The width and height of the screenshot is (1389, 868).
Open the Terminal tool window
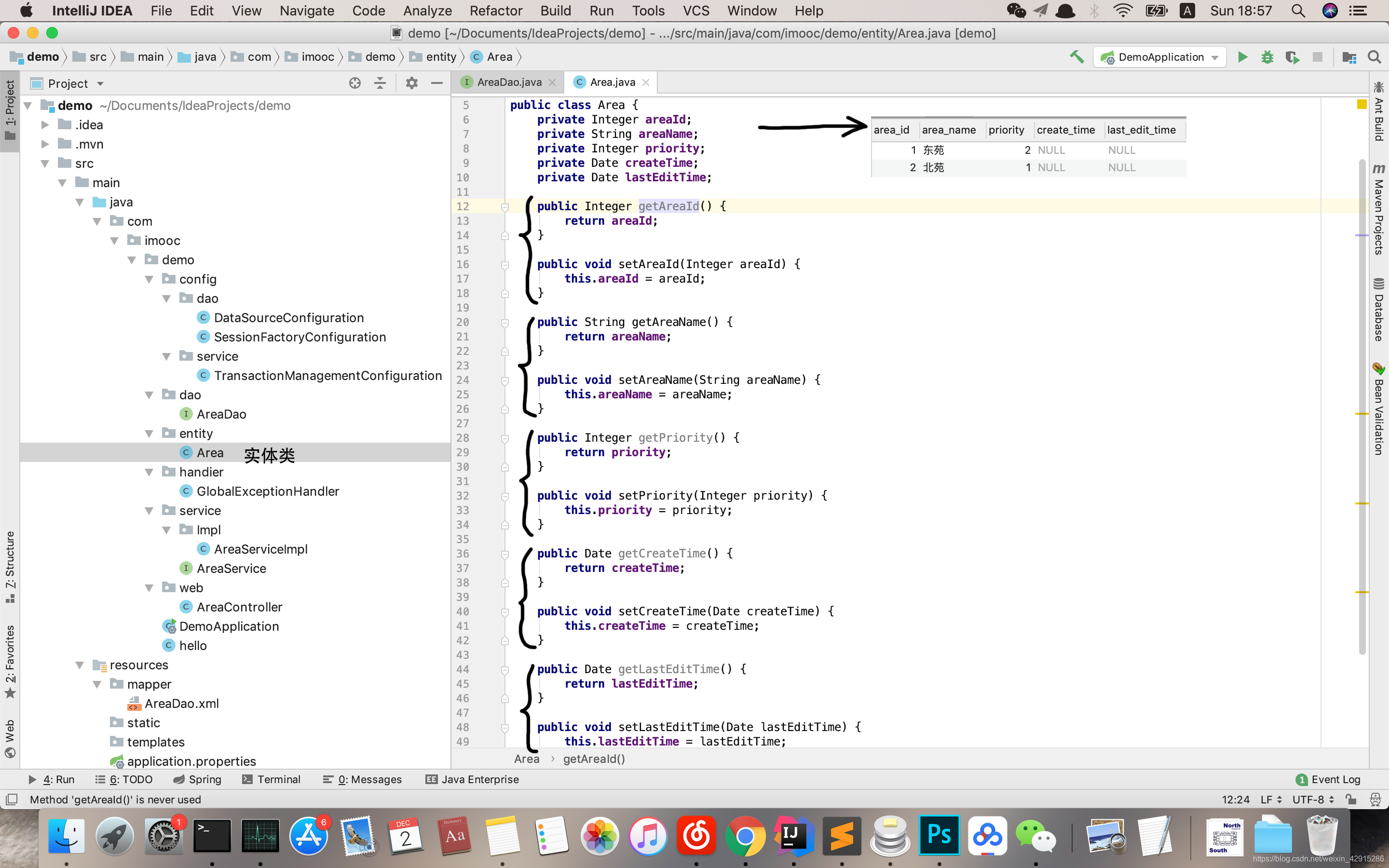[271, 779]
